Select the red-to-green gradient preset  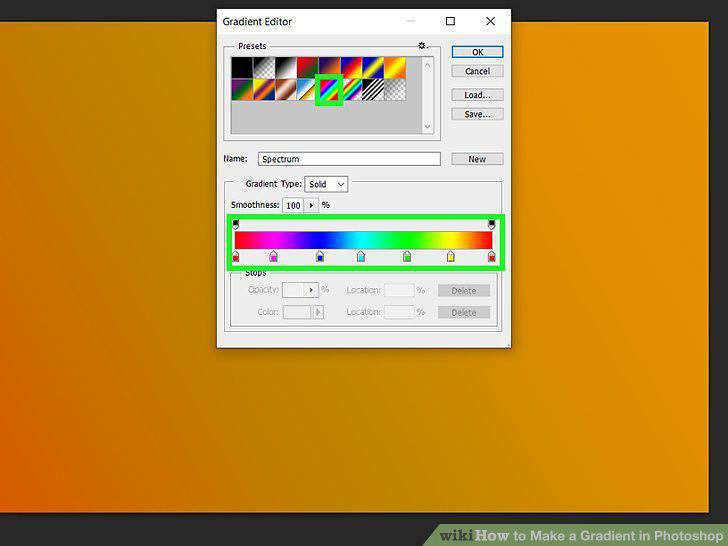(x=307, y=67)
